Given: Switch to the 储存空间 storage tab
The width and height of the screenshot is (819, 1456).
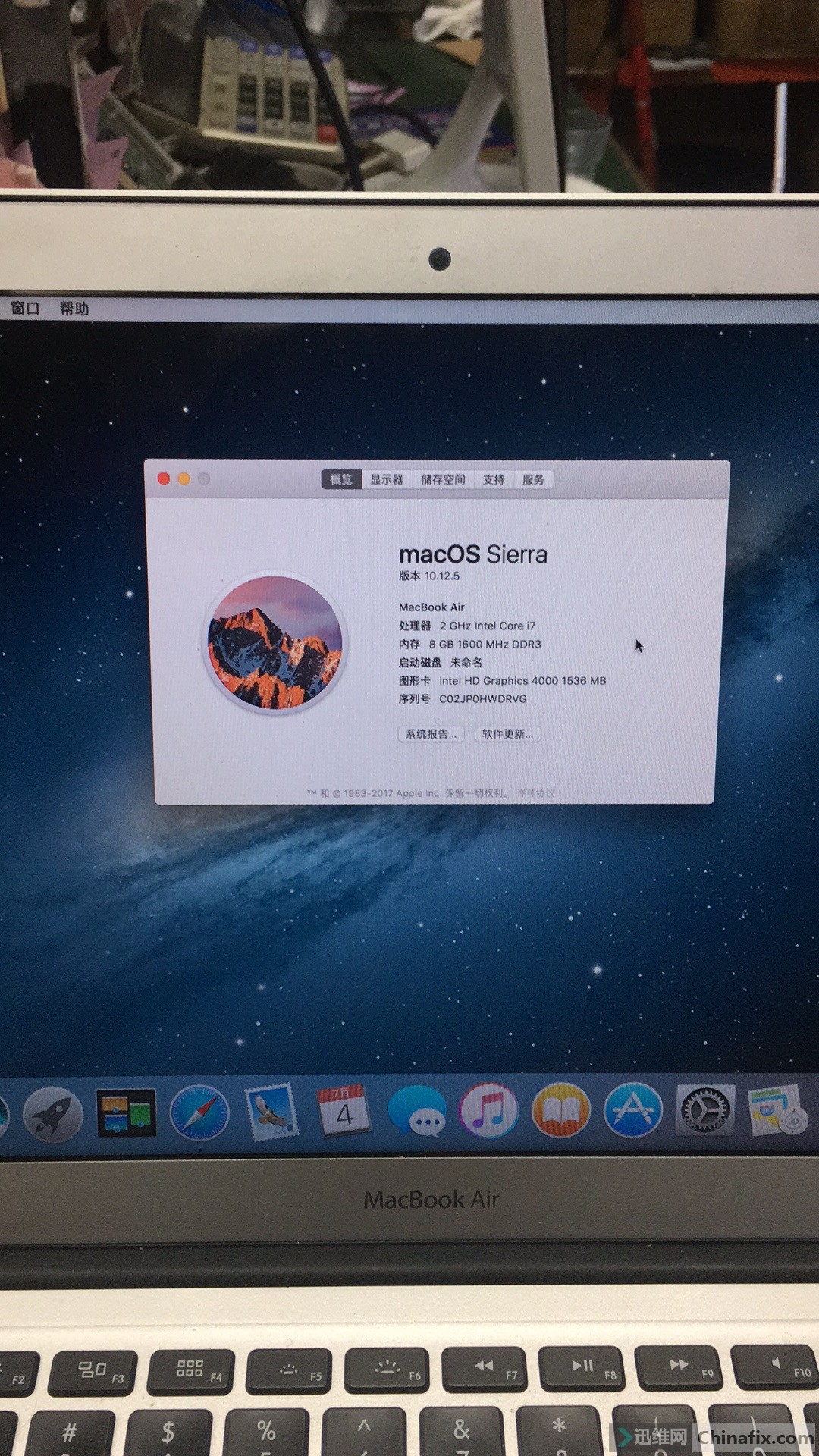Looking at the screenshot, I should point(443,479).
